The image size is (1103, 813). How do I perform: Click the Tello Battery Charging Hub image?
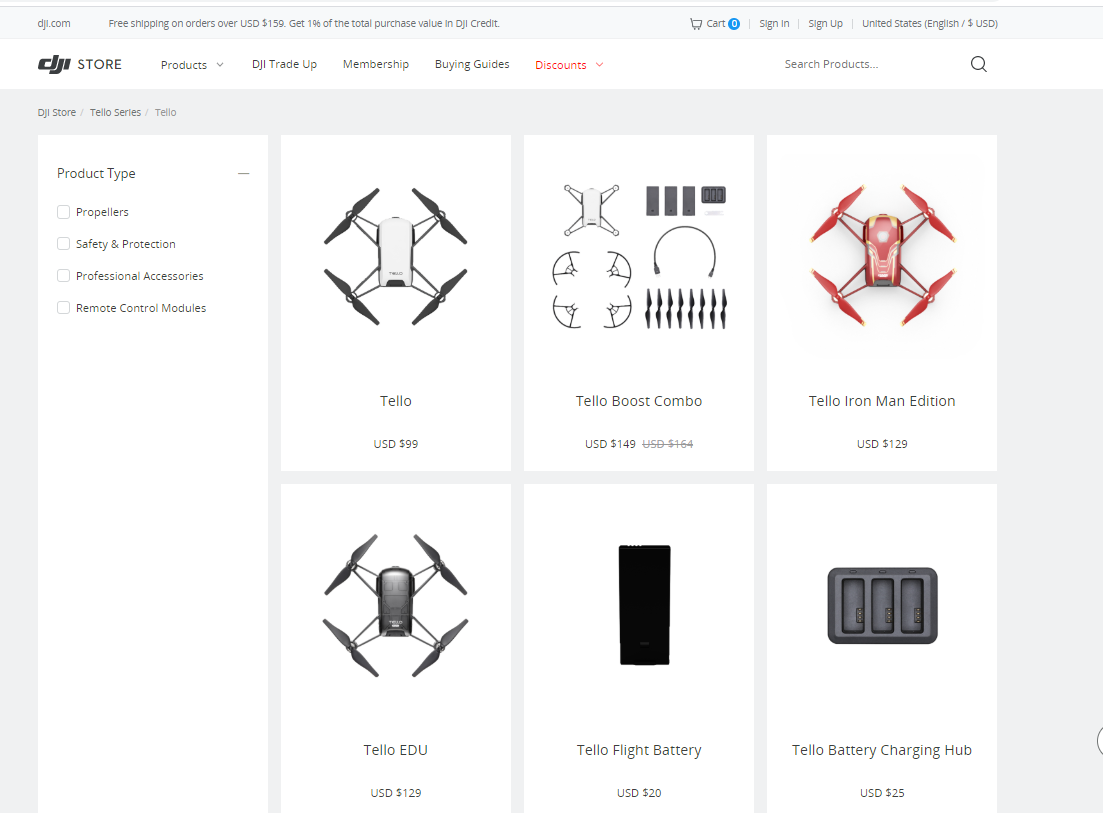tap(881, 605)
